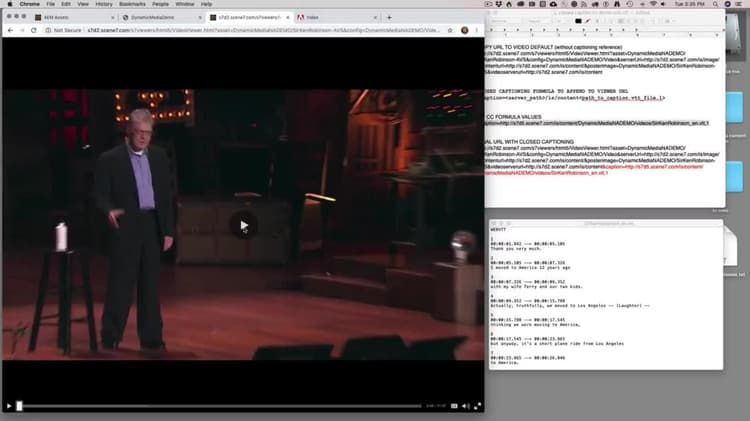Image resolution: width=750 pixels, height=421 pixels.
Task: Open the Bookmarks menu
Action: [132, 4]
